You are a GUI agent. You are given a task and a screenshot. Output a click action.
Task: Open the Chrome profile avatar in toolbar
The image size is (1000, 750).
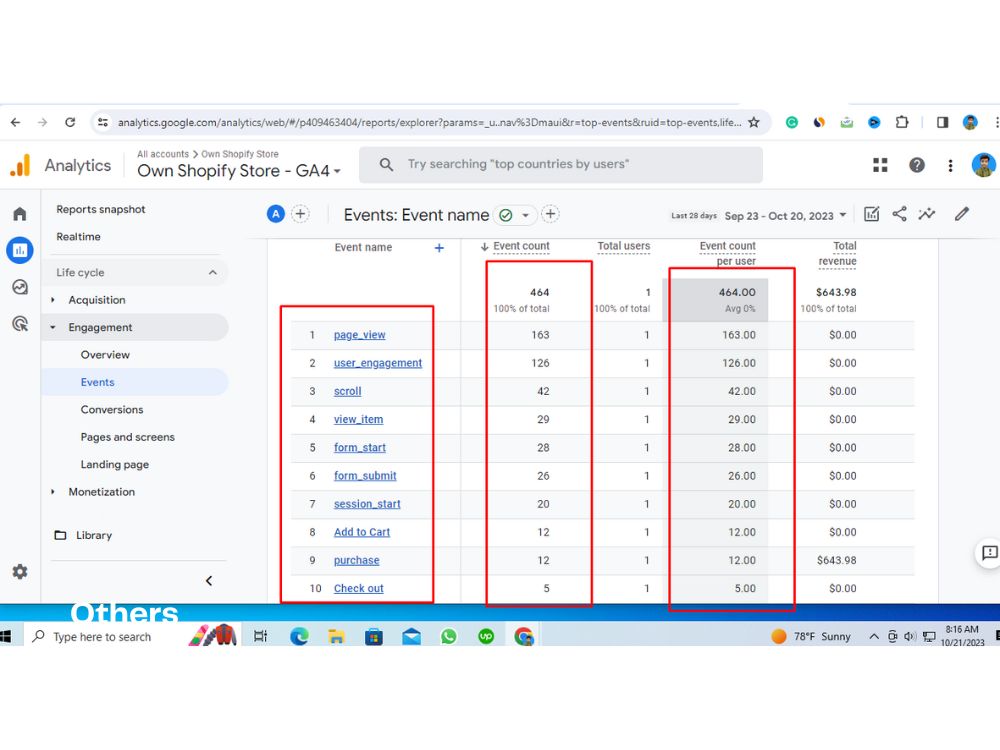point(970,122)
